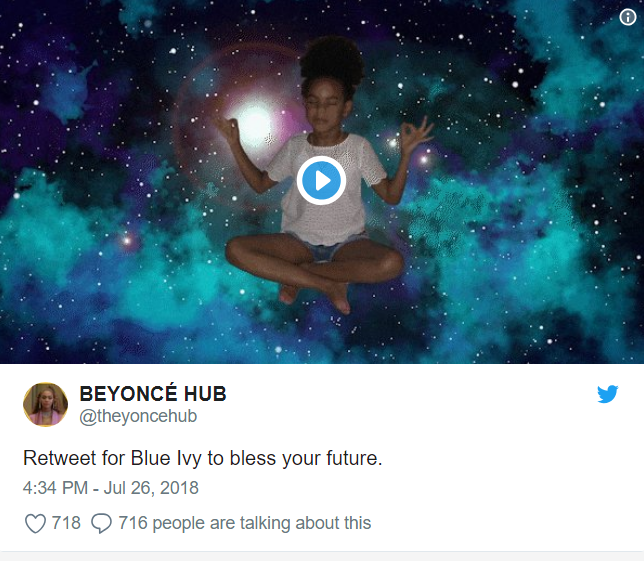
Task: Click the info icon on the video
Action: (x=628, y=17)
